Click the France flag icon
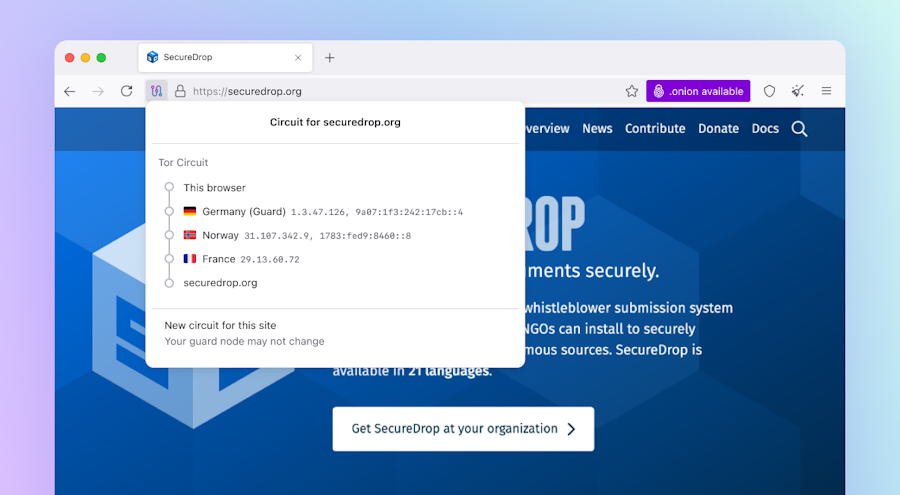Image resolution: width=900 pixels, height=495 pixels. (x=189, y=258)
